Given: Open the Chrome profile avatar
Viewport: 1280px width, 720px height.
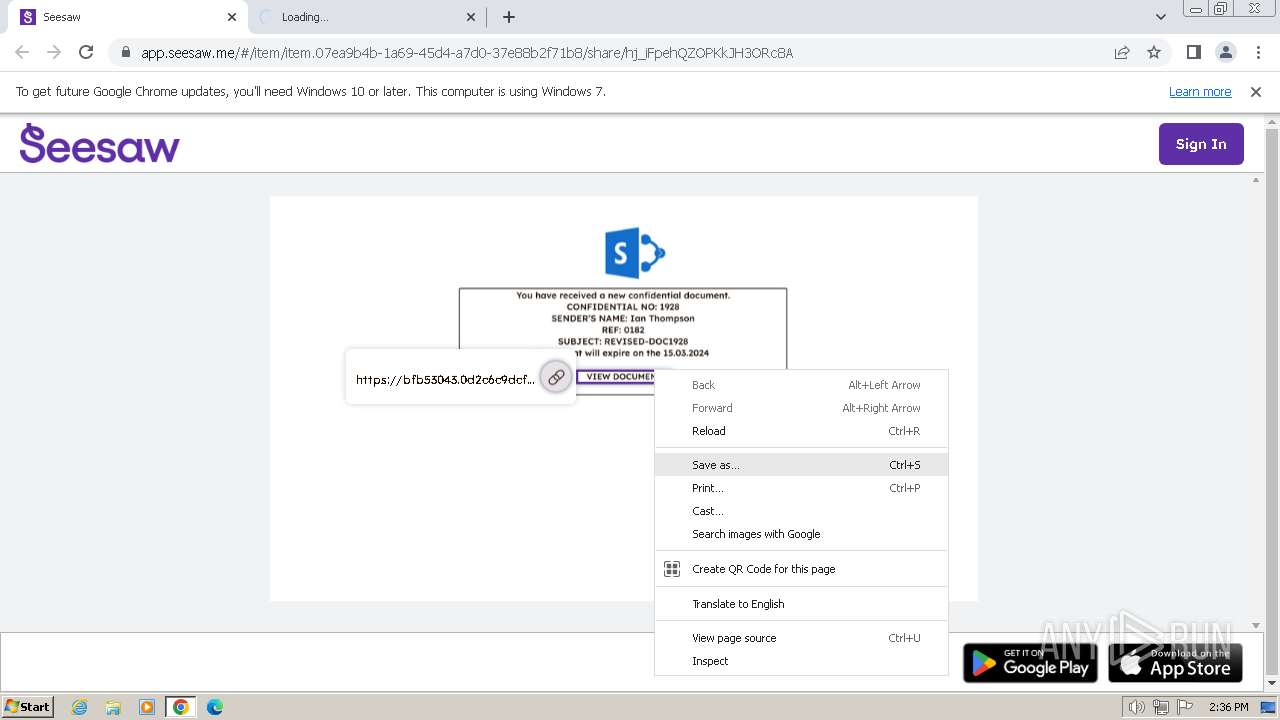Looking at the screenshot, I should pyautogui.click(x=1225, y=52).
